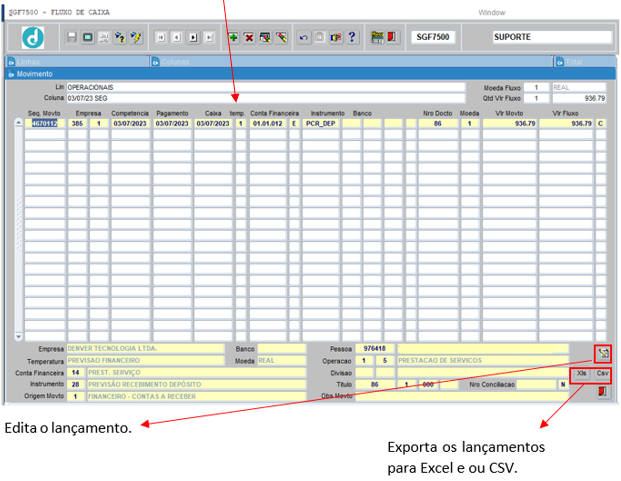
Task: Go to last record navigation button
Action: pyautogui.click(x=209, y=37)
